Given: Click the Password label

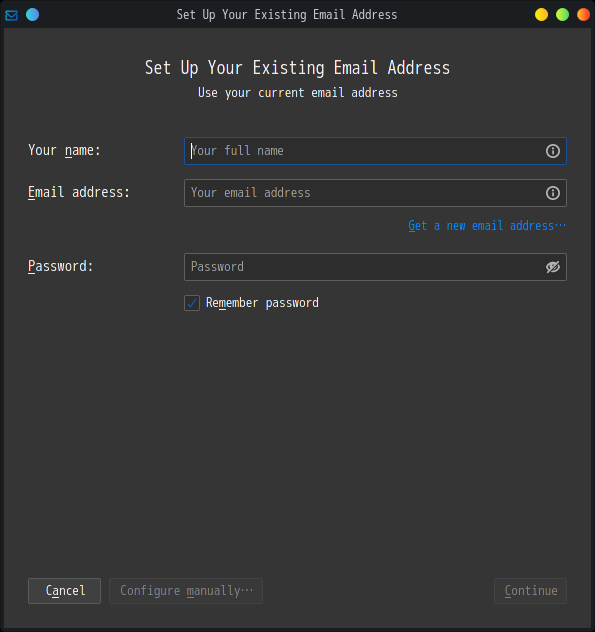Looking at the screenshot, I should [60, 266].
